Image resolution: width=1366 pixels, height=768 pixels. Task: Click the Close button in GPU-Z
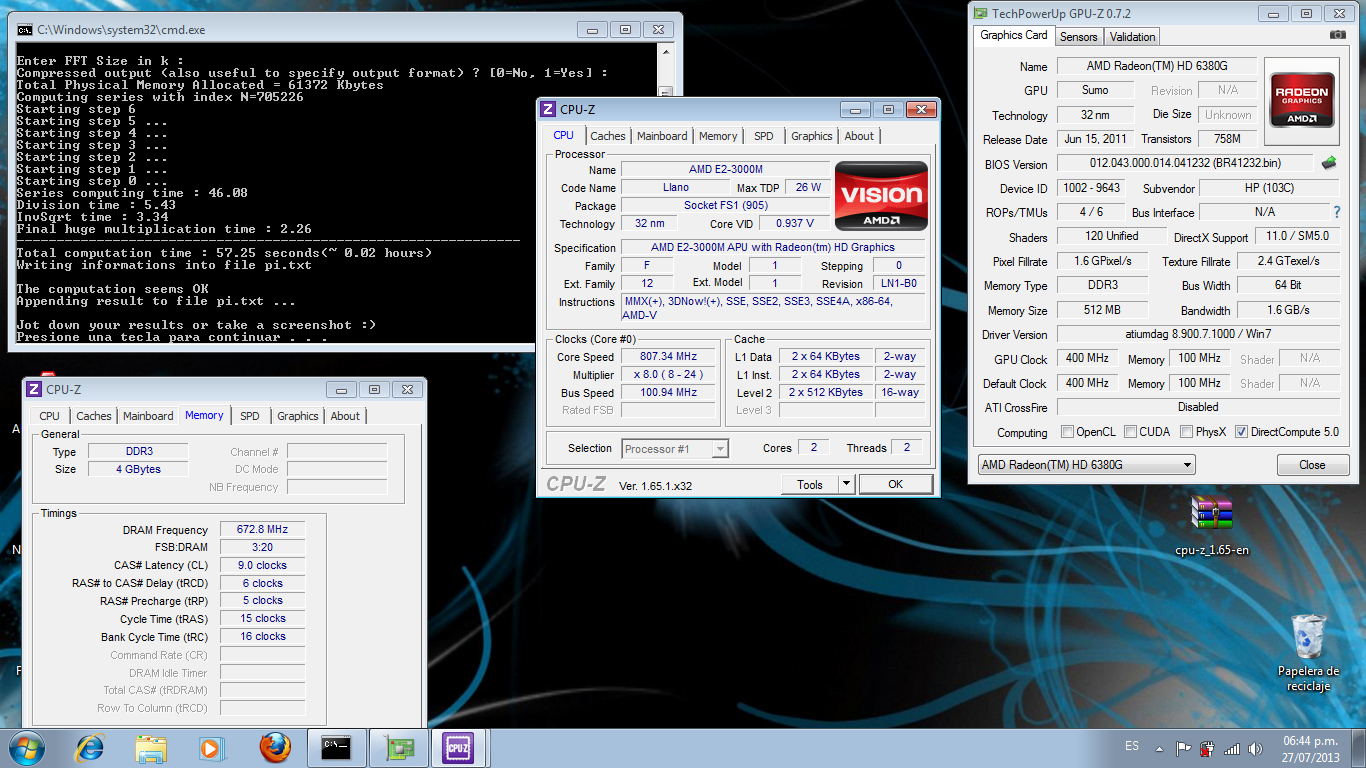[1312, 465]
